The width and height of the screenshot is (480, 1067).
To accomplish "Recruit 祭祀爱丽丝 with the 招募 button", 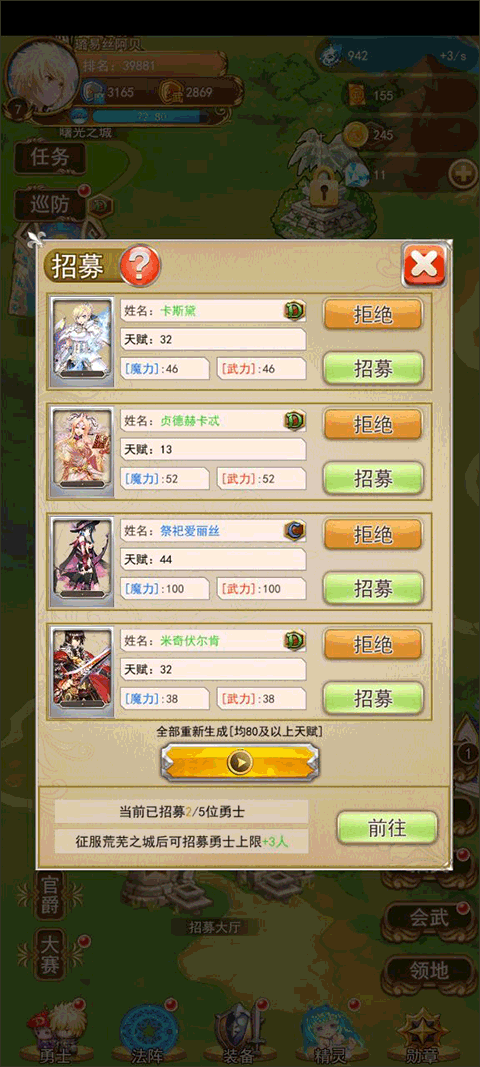I will pos(372,589).
